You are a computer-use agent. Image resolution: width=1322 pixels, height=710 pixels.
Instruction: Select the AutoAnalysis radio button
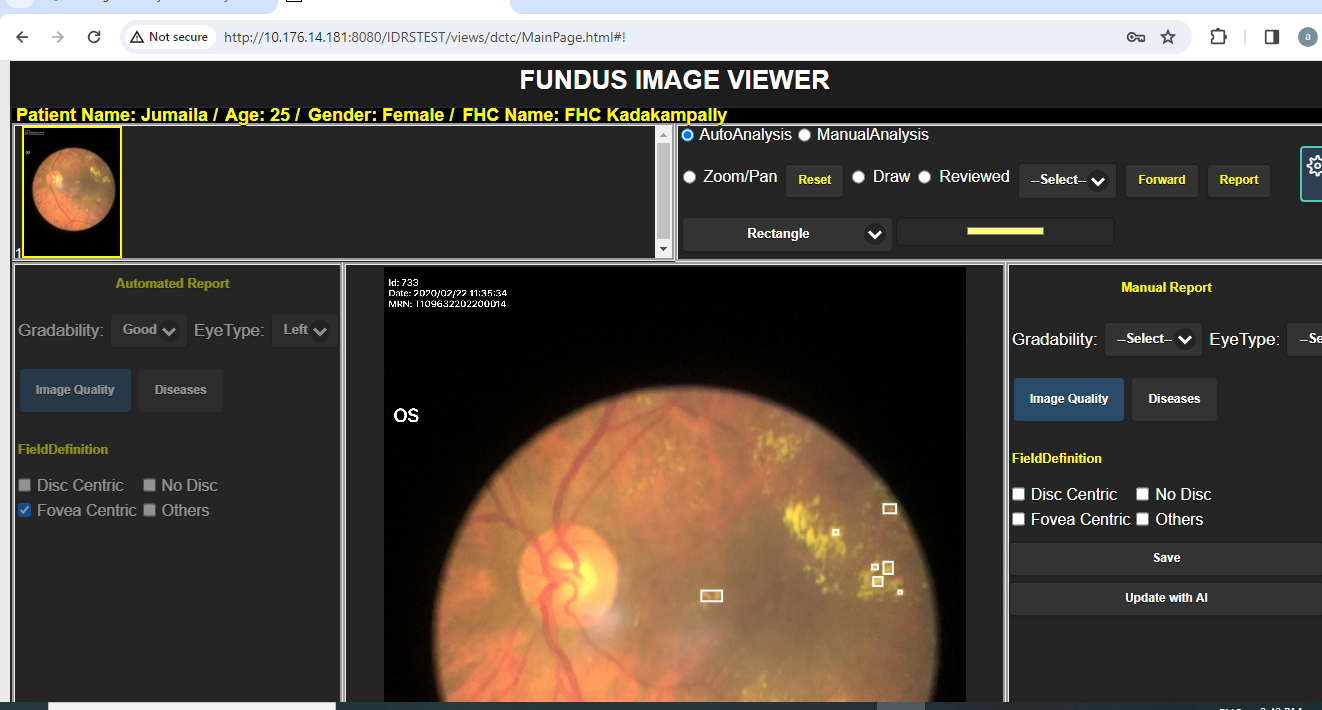pos(688,135)
